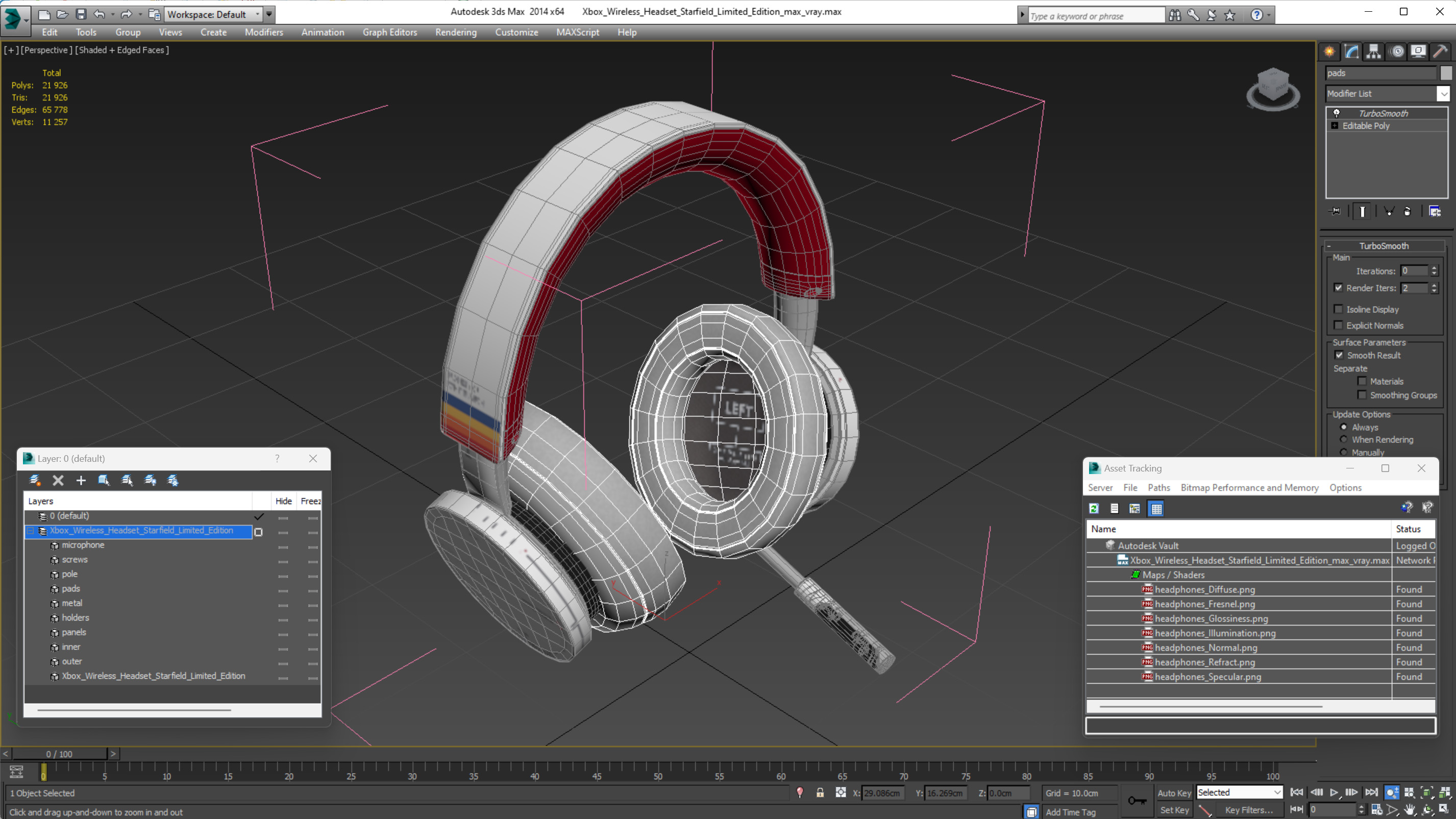Select Always update option radio button
Viewport: 1456px width, 819px height.
point(1344,427)
